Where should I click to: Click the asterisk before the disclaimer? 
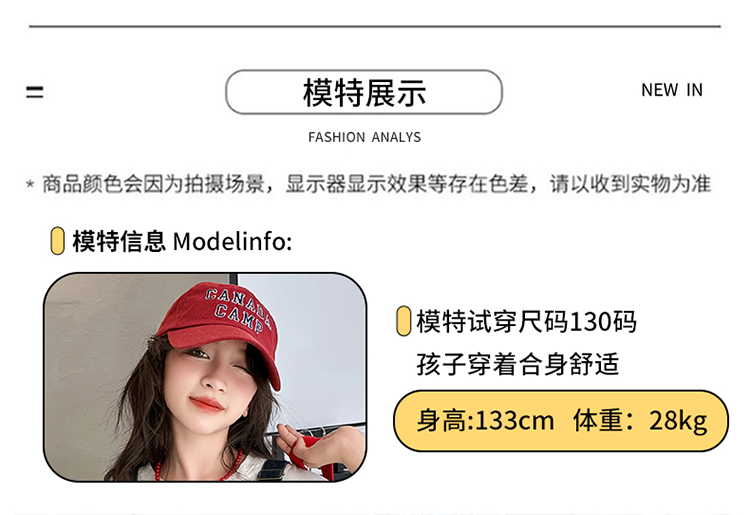[30, 185]
